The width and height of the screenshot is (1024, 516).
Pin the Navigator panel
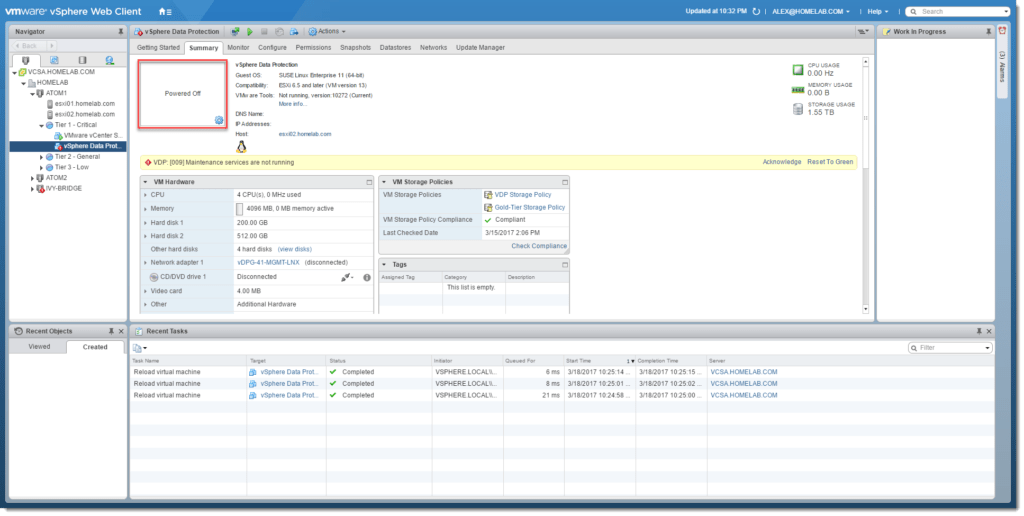coord(120,31)
